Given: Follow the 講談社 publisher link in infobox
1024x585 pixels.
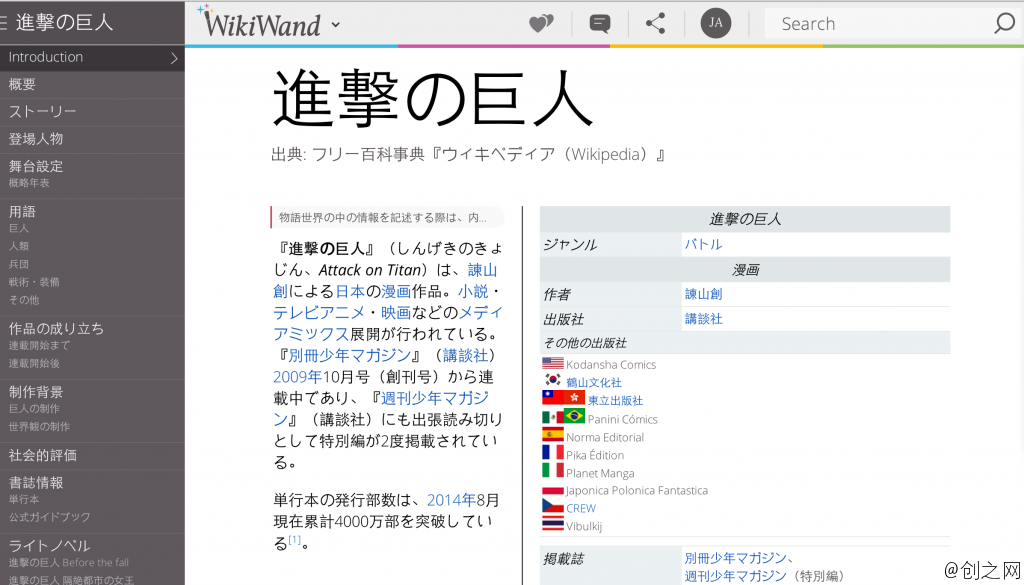Looking at the screenshot, I should tap(703, 319).
